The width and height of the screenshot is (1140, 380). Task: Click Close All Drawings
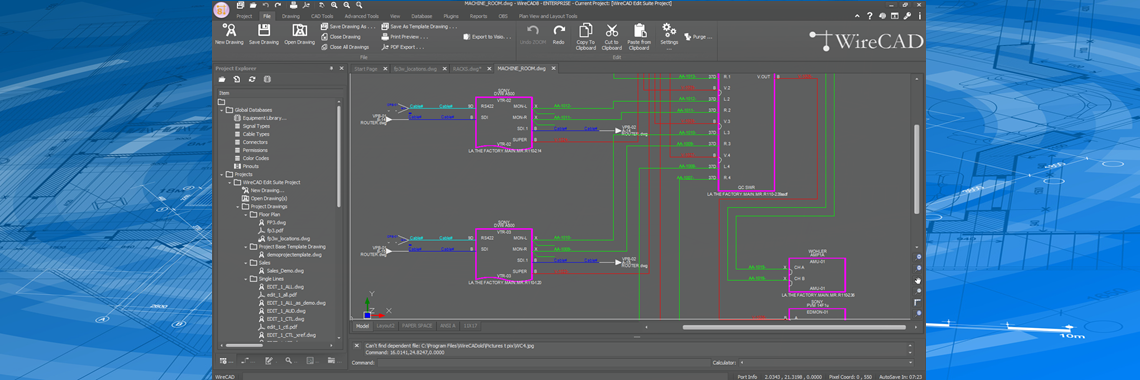(x=345, y=47)
